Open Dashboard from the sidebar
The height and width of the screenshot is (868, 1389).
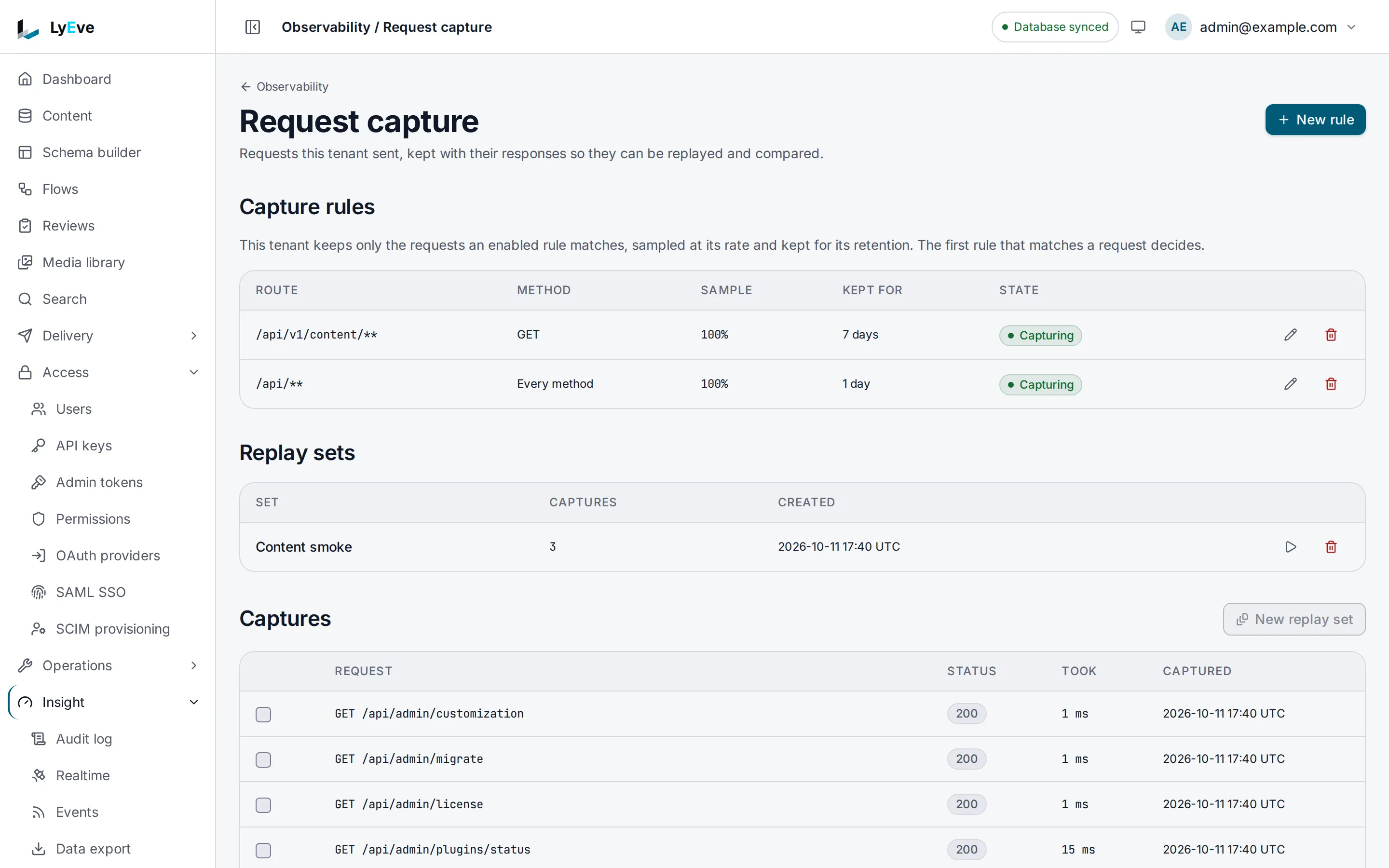click(108, 79)
